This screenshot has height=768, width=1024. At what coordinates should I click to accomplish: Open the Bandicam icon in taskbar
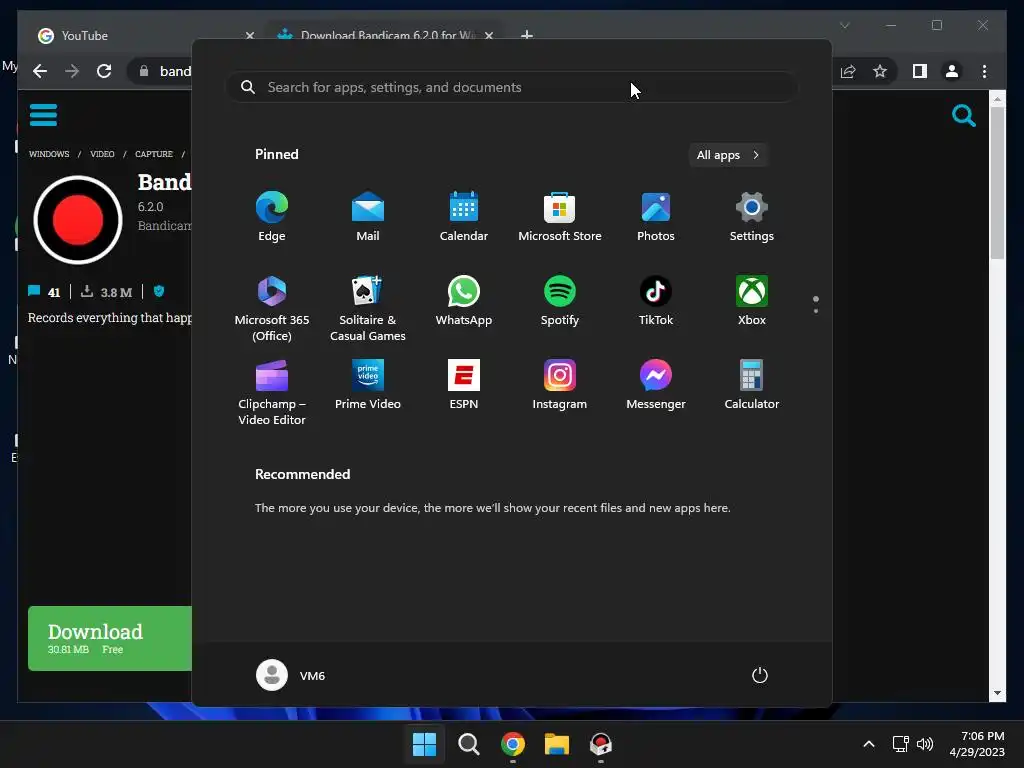(601, 744)
